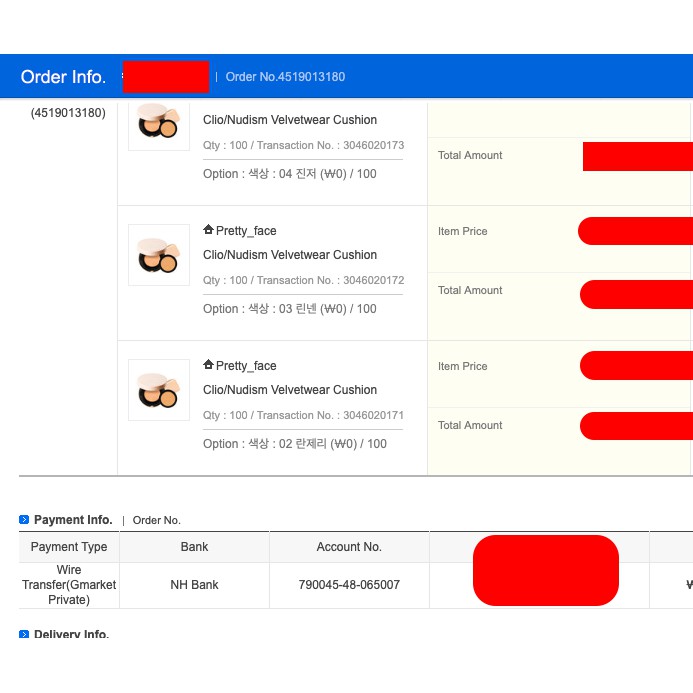Click the home icon beside Pretty_face for transaction 3046020171

tap(208, 366)
